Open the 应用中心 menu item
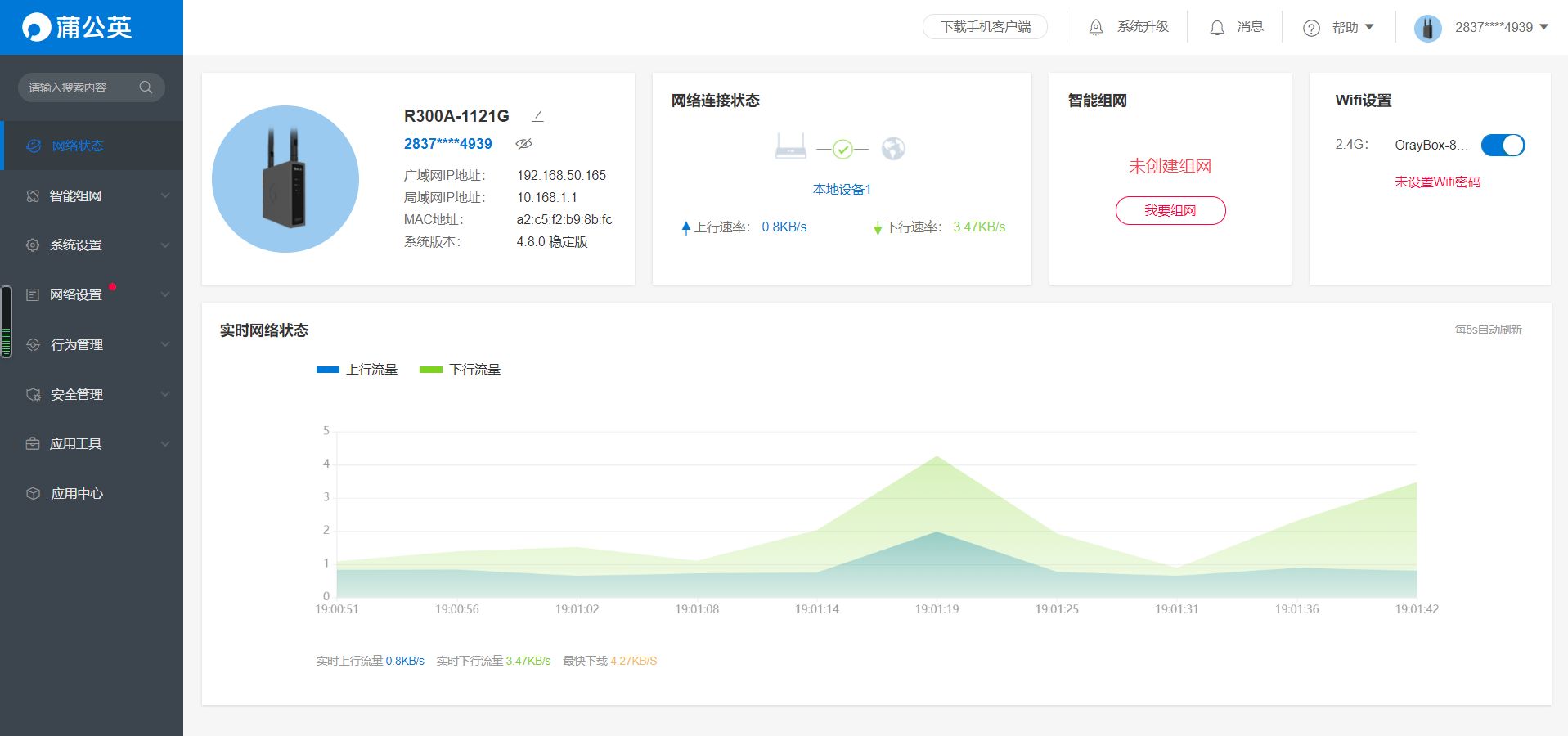Image resolution: width=1568 pixels, height=736 pixels. 92,493
